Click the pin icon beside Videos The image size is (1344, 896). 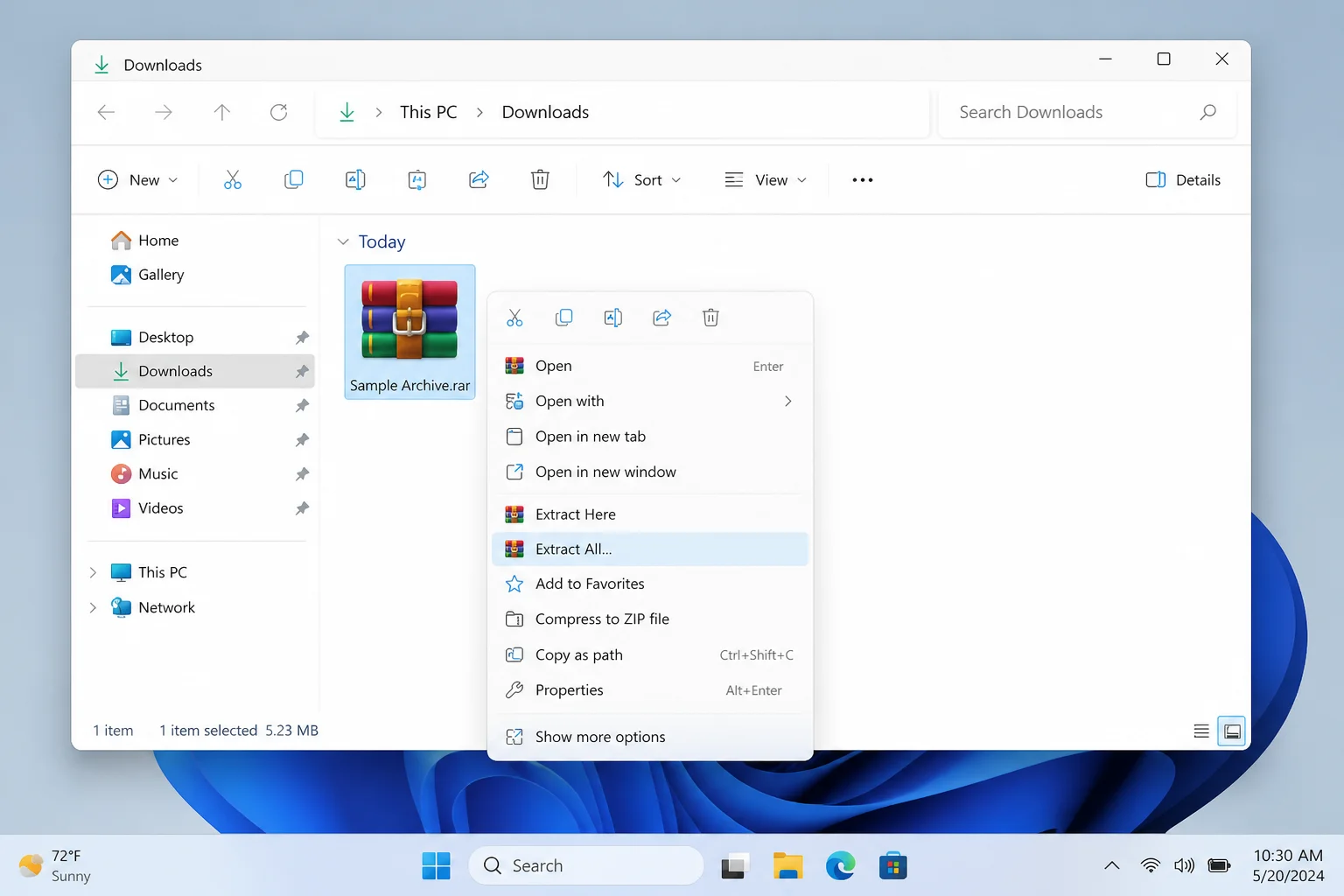[x=302, y=508]
